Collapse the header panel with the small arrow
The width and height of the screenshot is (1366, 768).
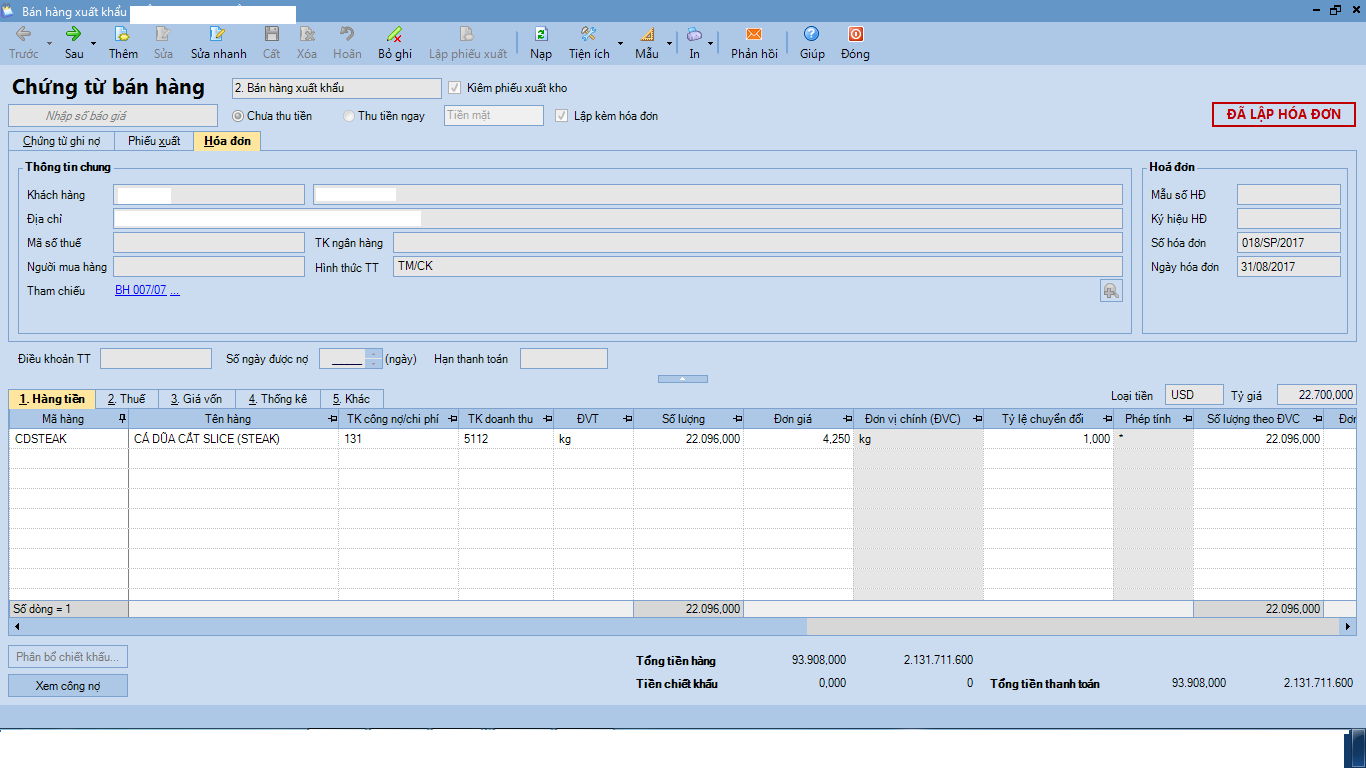point(682,379)
